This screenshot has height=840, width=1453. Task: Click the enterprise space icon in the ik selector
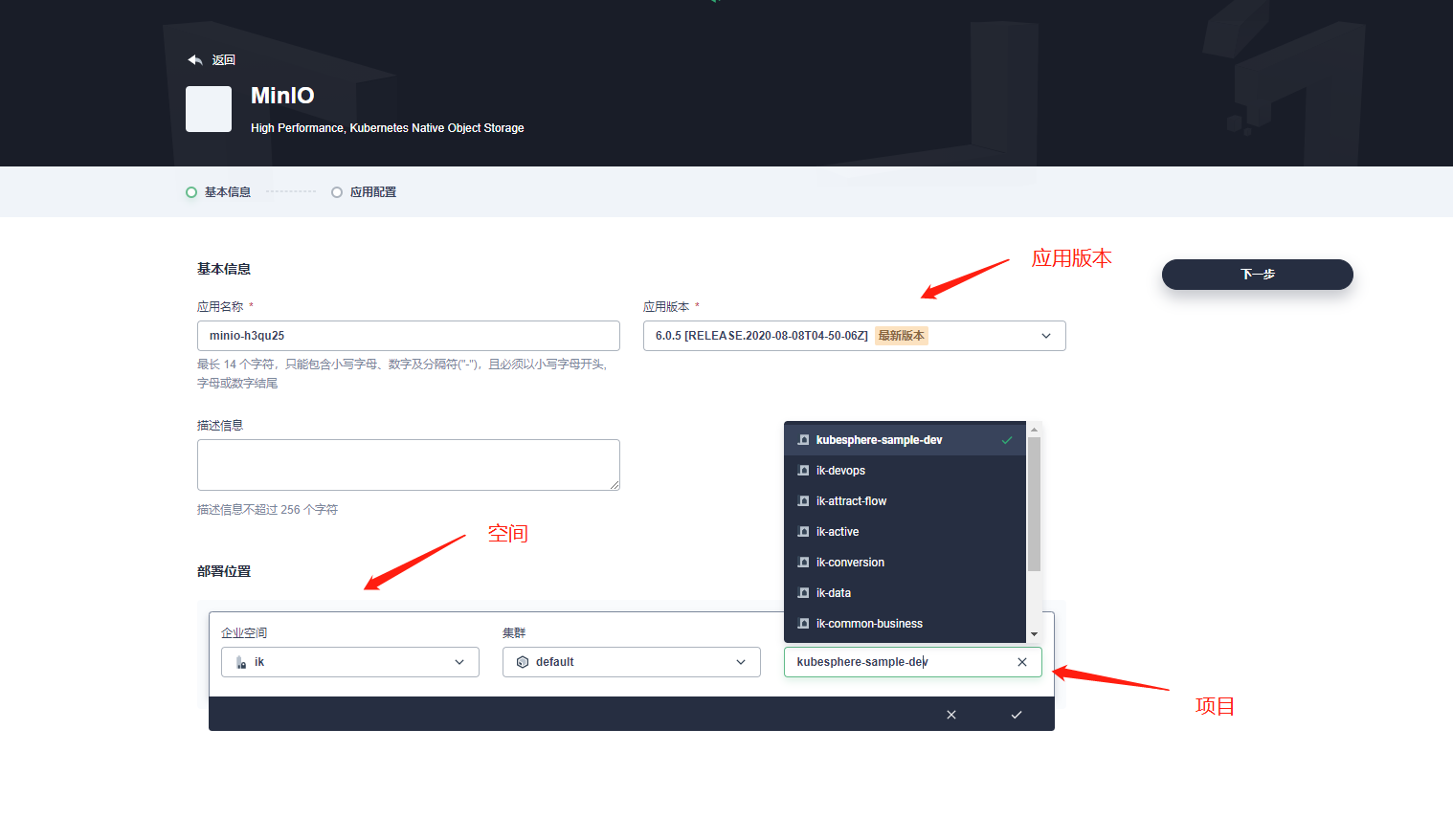[x=240, y=661]
